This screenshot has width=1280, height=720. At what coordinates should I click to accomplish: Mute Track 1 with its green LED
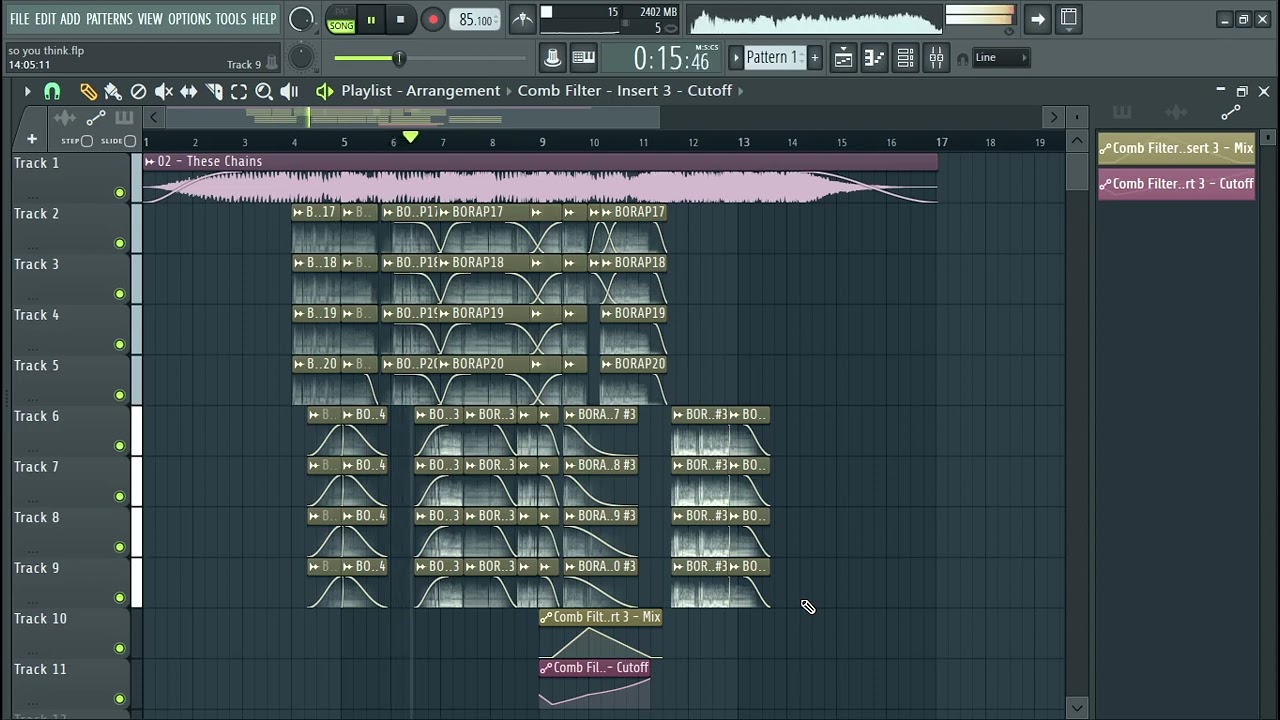pos(120,192)
